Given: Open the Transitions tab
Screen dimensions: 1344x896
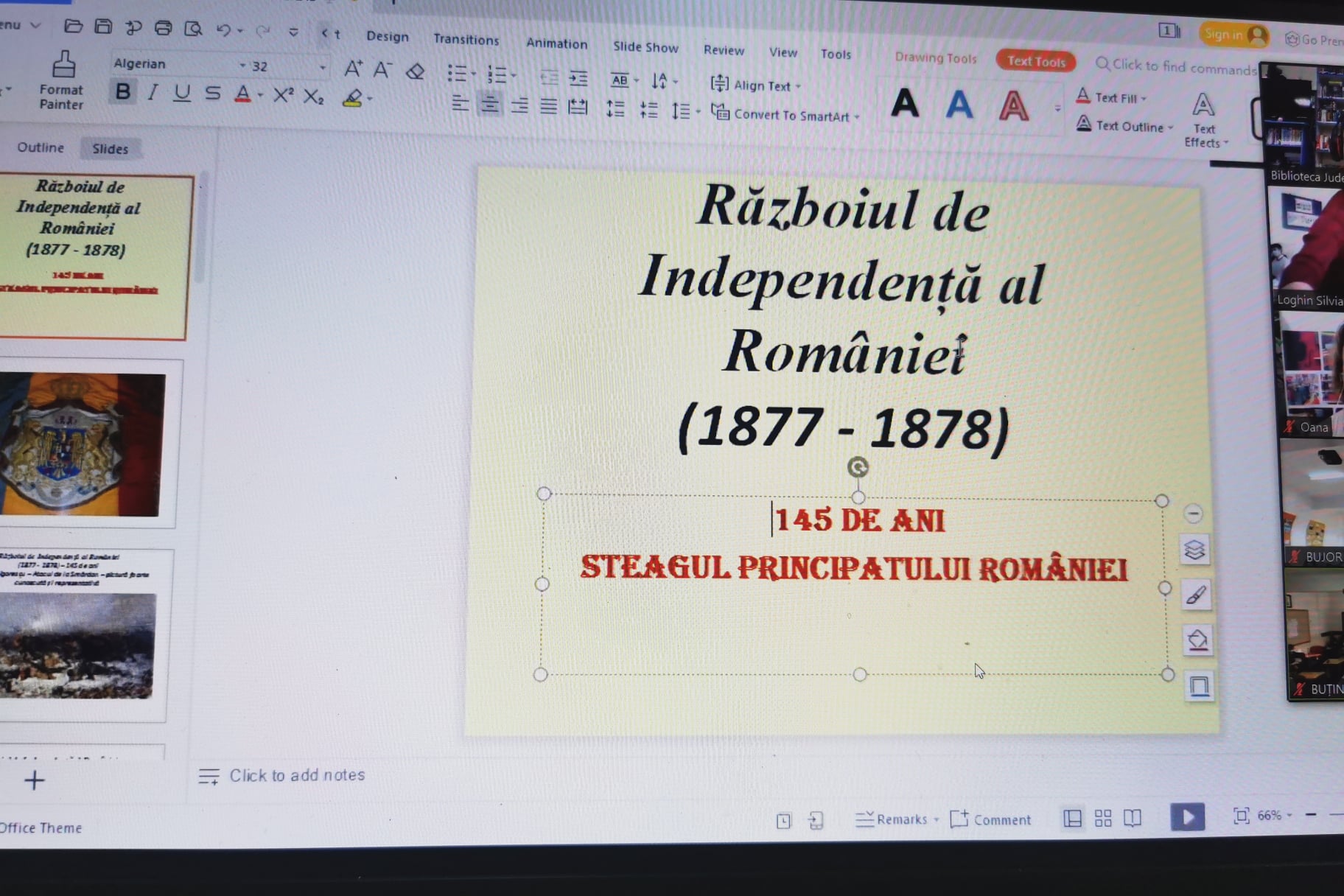Looking at the screenshot, I should point(466,39).
